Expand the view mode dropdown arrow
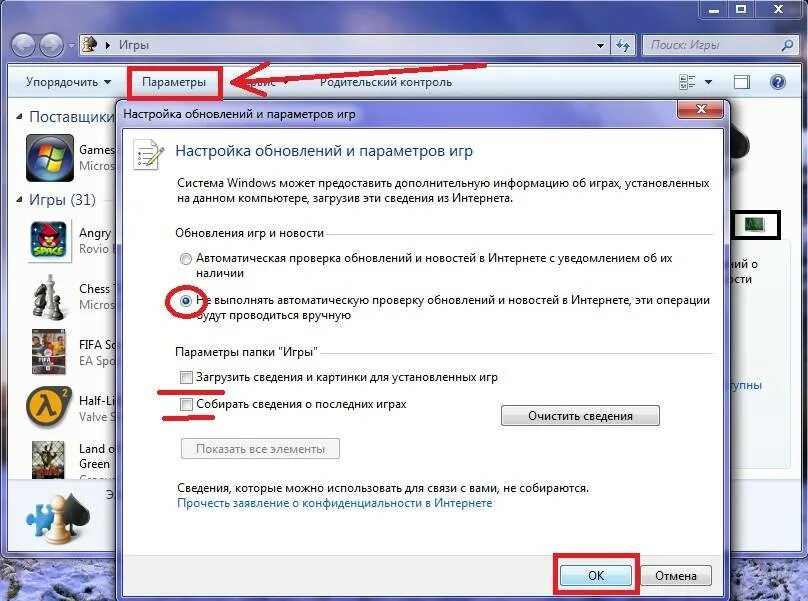This screenshot has width=808, height=601. 709,82
